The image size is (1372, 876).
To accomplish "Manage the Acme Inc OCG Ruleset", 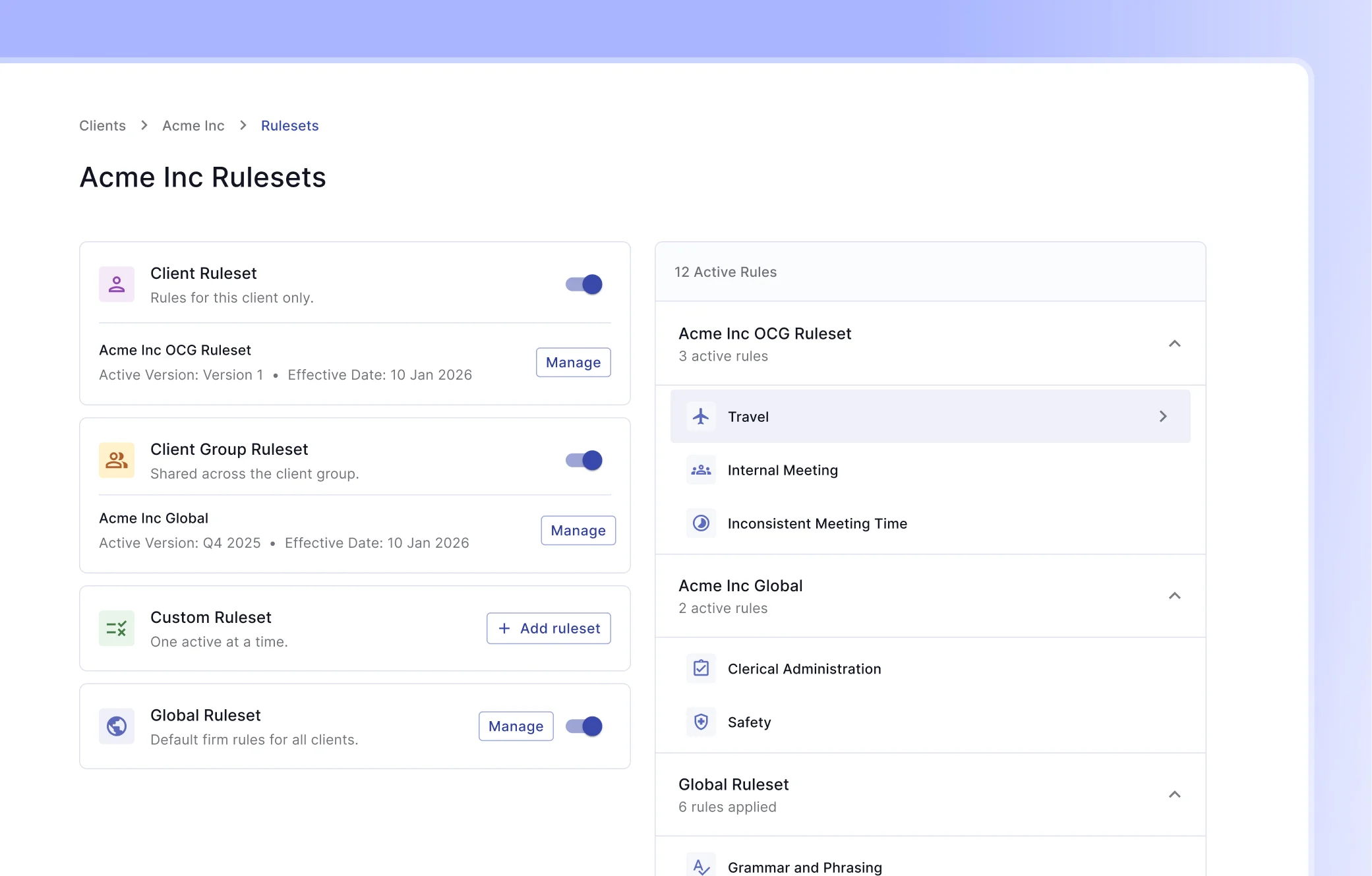I will [x=572, y=362].
